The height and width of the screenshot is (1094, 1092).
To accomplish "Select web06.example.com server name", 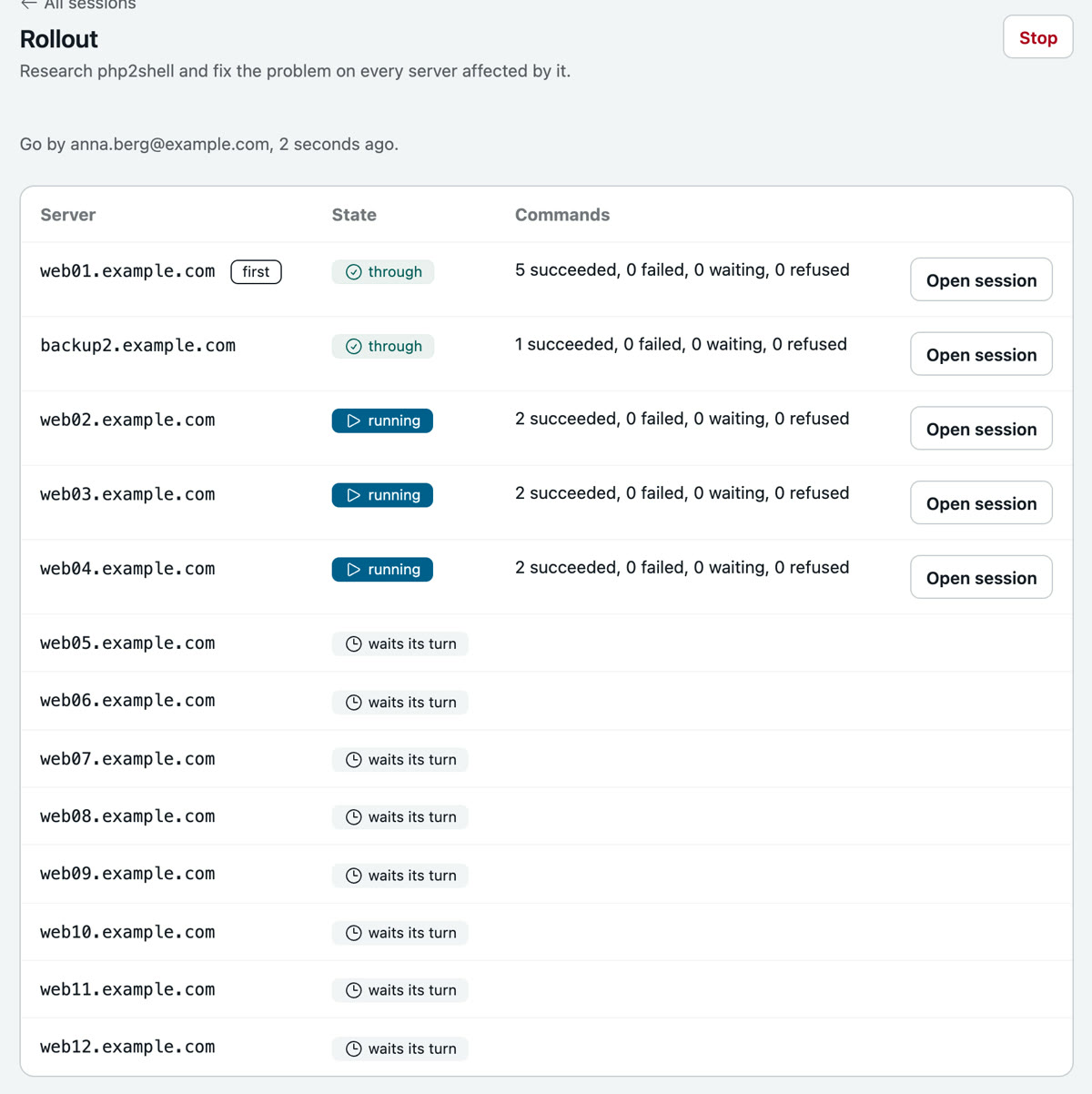I will coord(127,701).
